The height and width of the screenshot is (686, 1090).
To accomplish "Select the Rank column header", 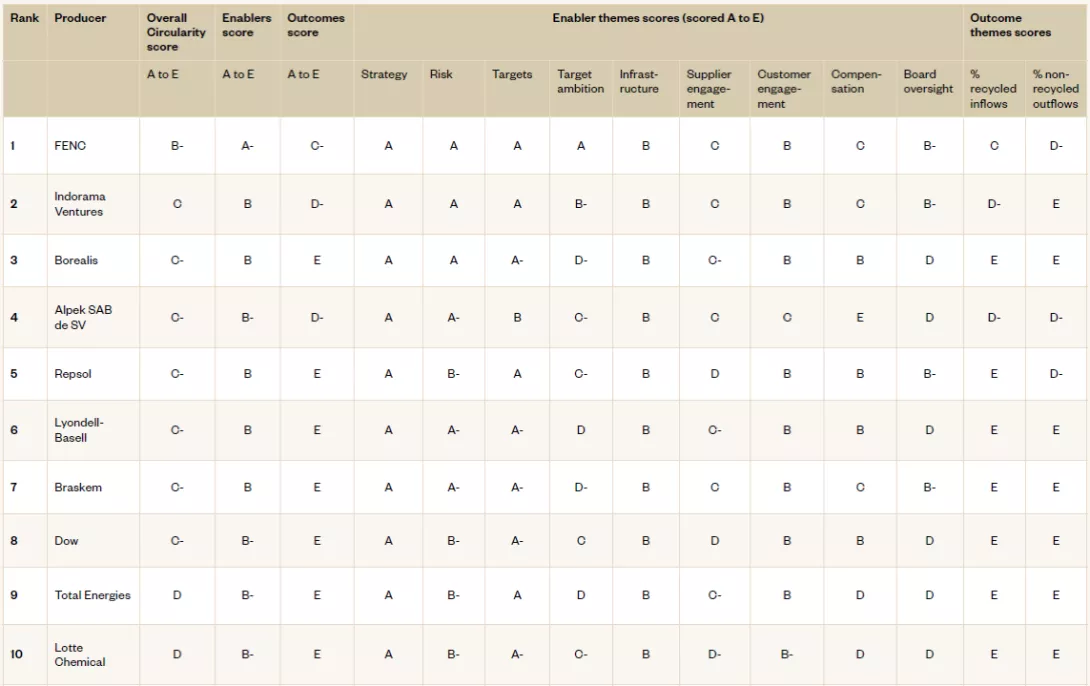I will 24,18.
